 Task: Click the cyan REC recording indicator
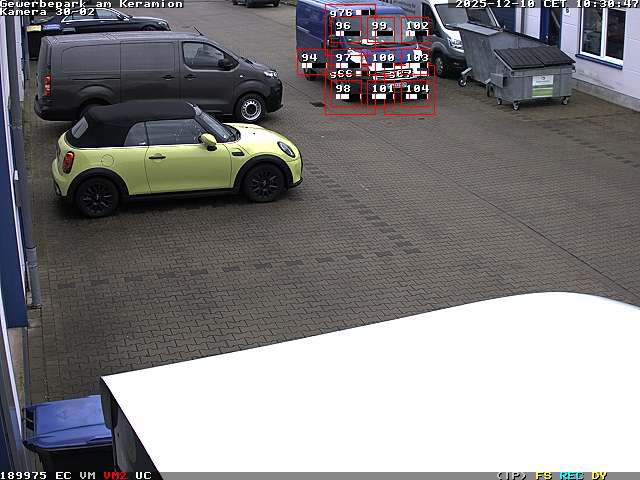571,475
